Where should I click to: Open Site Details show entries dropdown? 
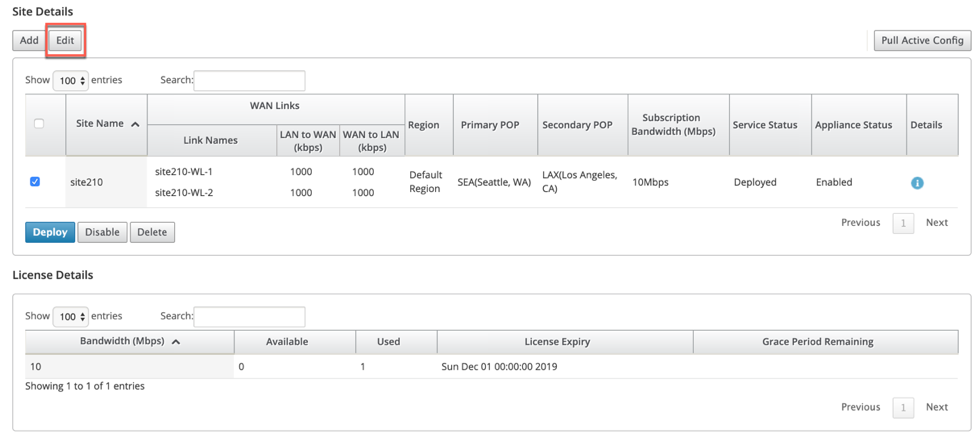(x=70, y=81)
